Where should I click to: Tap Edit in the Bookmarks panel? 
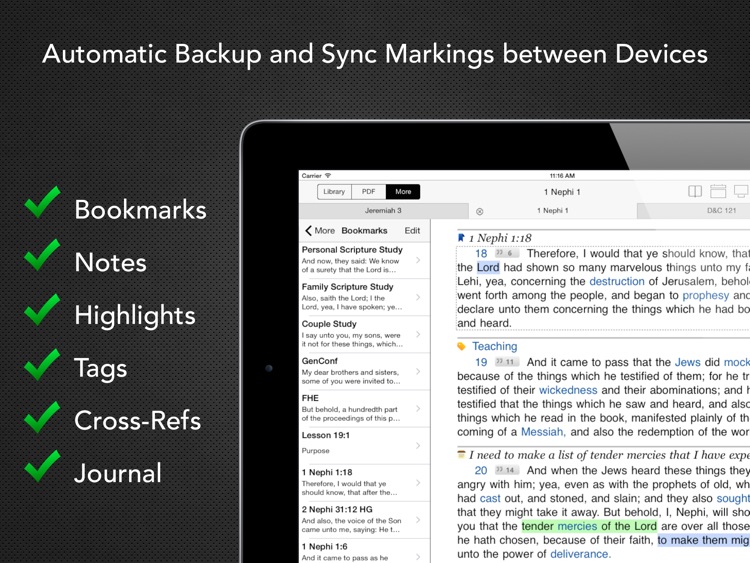pyautogui.click(x=412, y=231)
